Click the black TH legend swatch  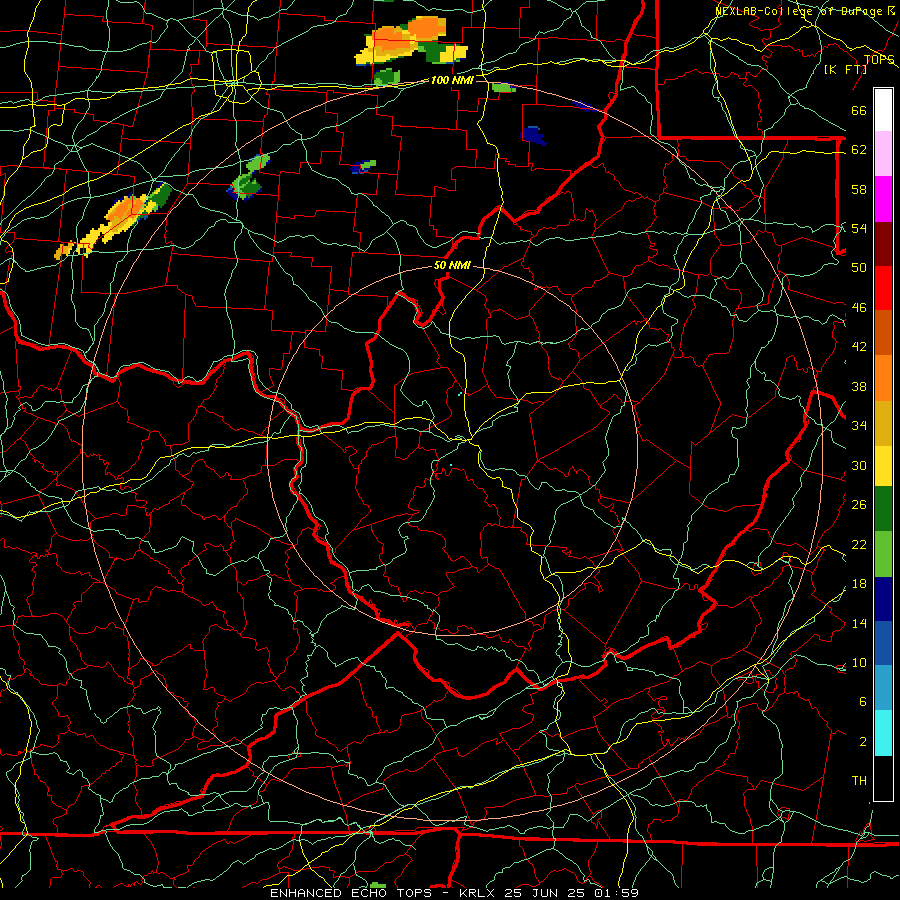883,778
